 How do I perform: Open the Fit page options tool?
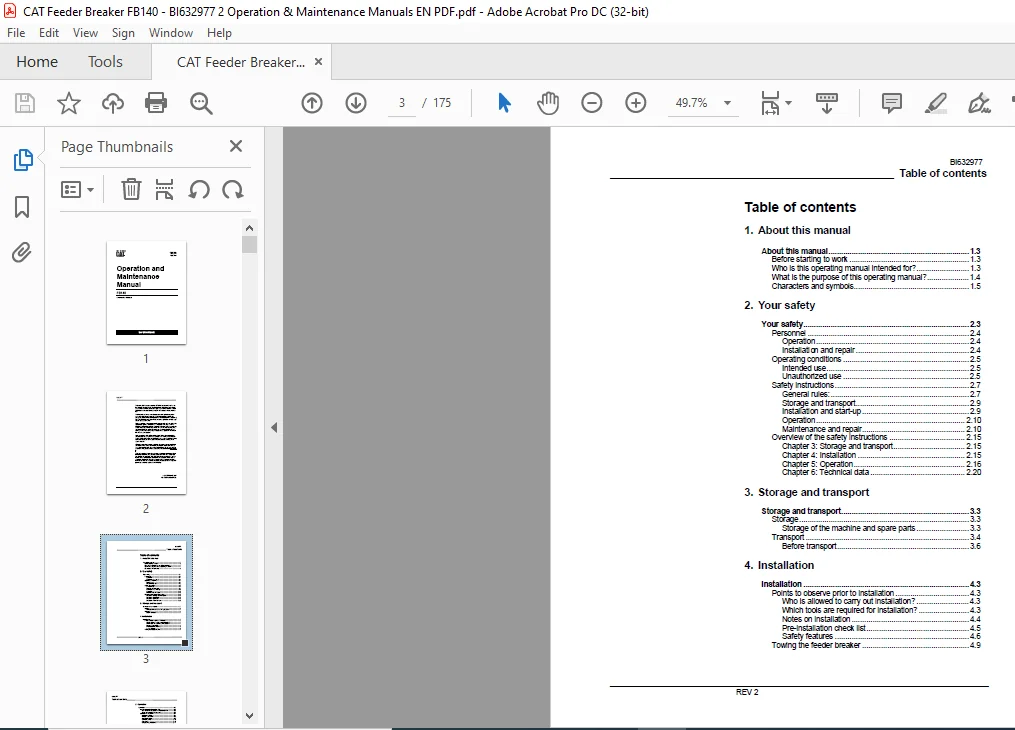pyautogui.click(x=770, y=103)
